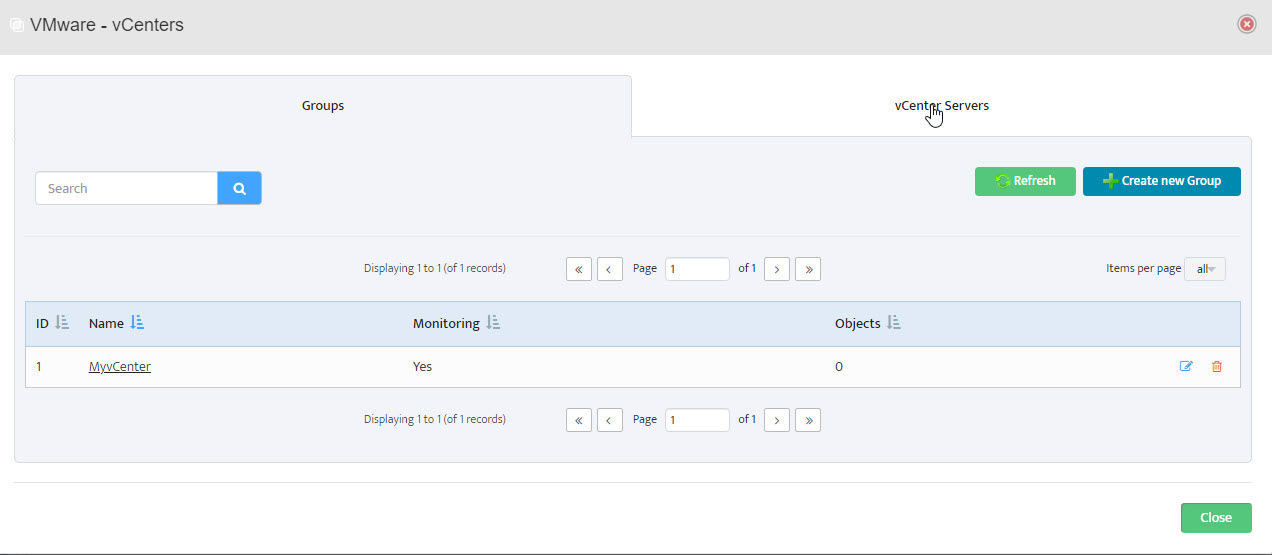Sort by Objects column icon
The width and height of the screenshot is (1272, 555).
click(x=894, y=323)
